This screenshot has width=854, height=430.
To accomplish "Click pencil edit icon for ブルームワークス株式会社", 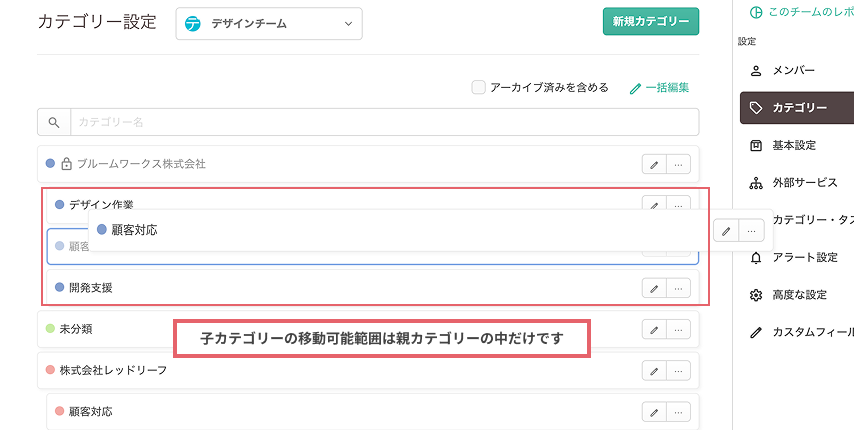I will point(653,164).
